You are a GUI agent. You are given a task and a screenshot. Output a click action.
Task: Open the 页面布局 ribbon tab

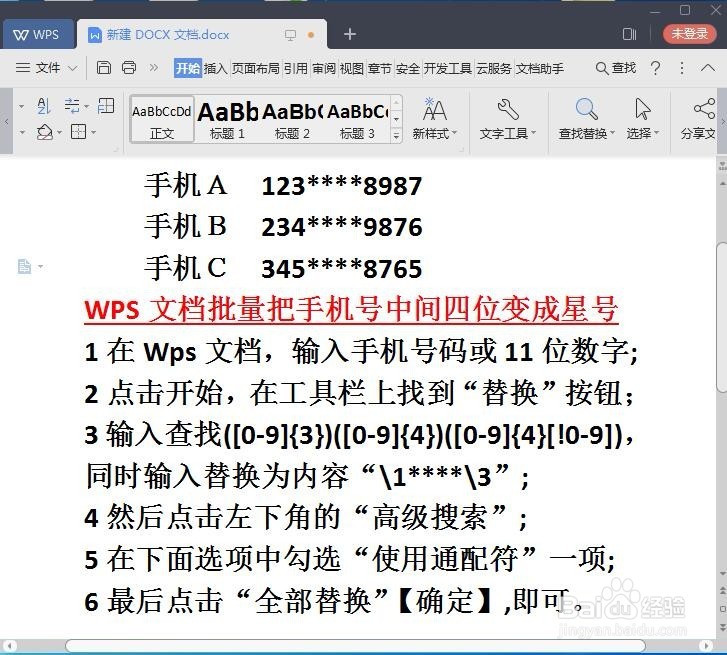tap(255, 69)
